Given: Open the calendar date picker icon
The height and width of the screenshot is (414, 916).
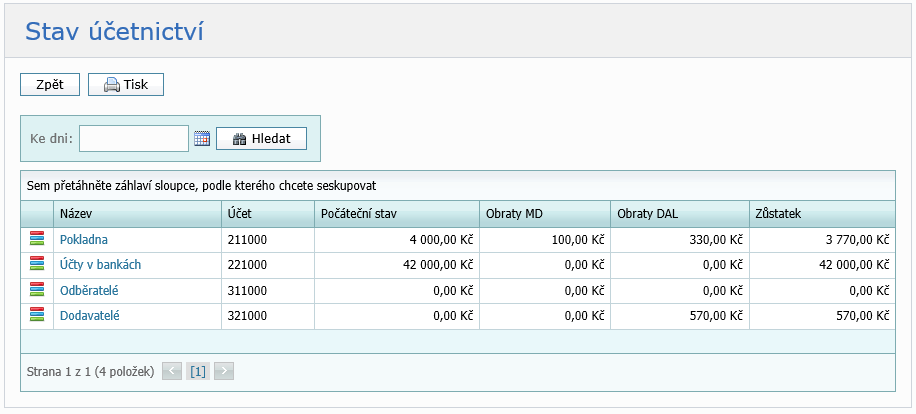Looking at the screenshot, I should (202, 139).
